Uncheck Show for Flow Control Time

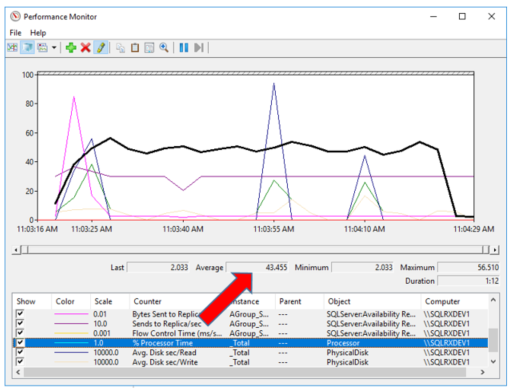[x=20, y=333]
